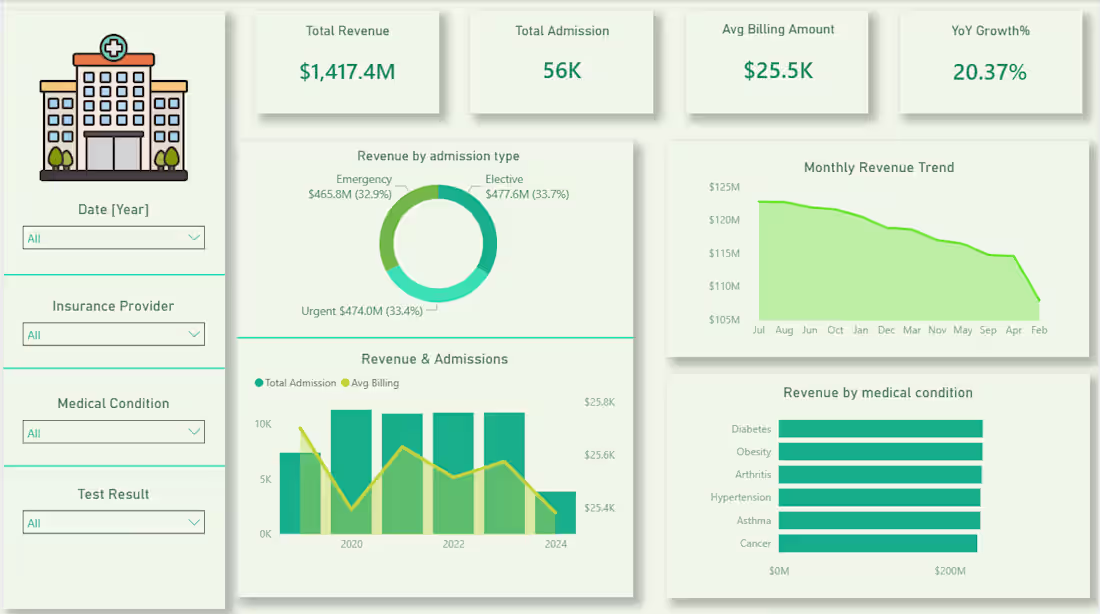Click the Avg Billing legend marker
Viewport: 1100px width, 614px height.
tap(345, 382)
